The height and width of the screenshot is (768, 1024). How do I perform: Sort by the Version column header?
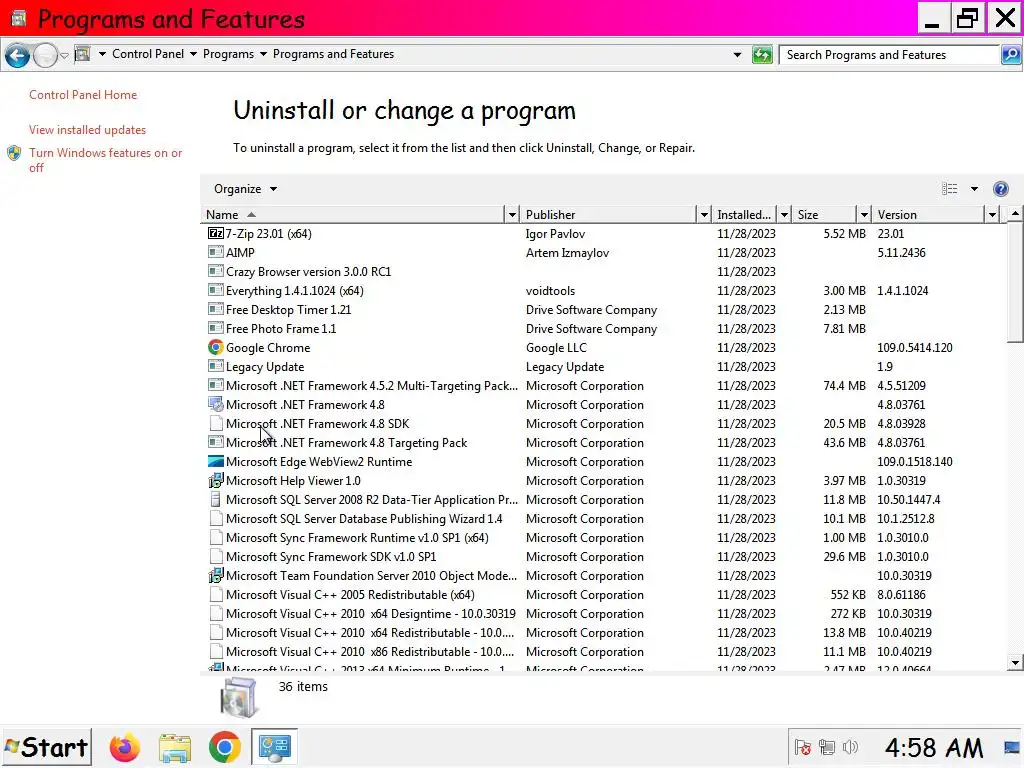tap(928, 214)
